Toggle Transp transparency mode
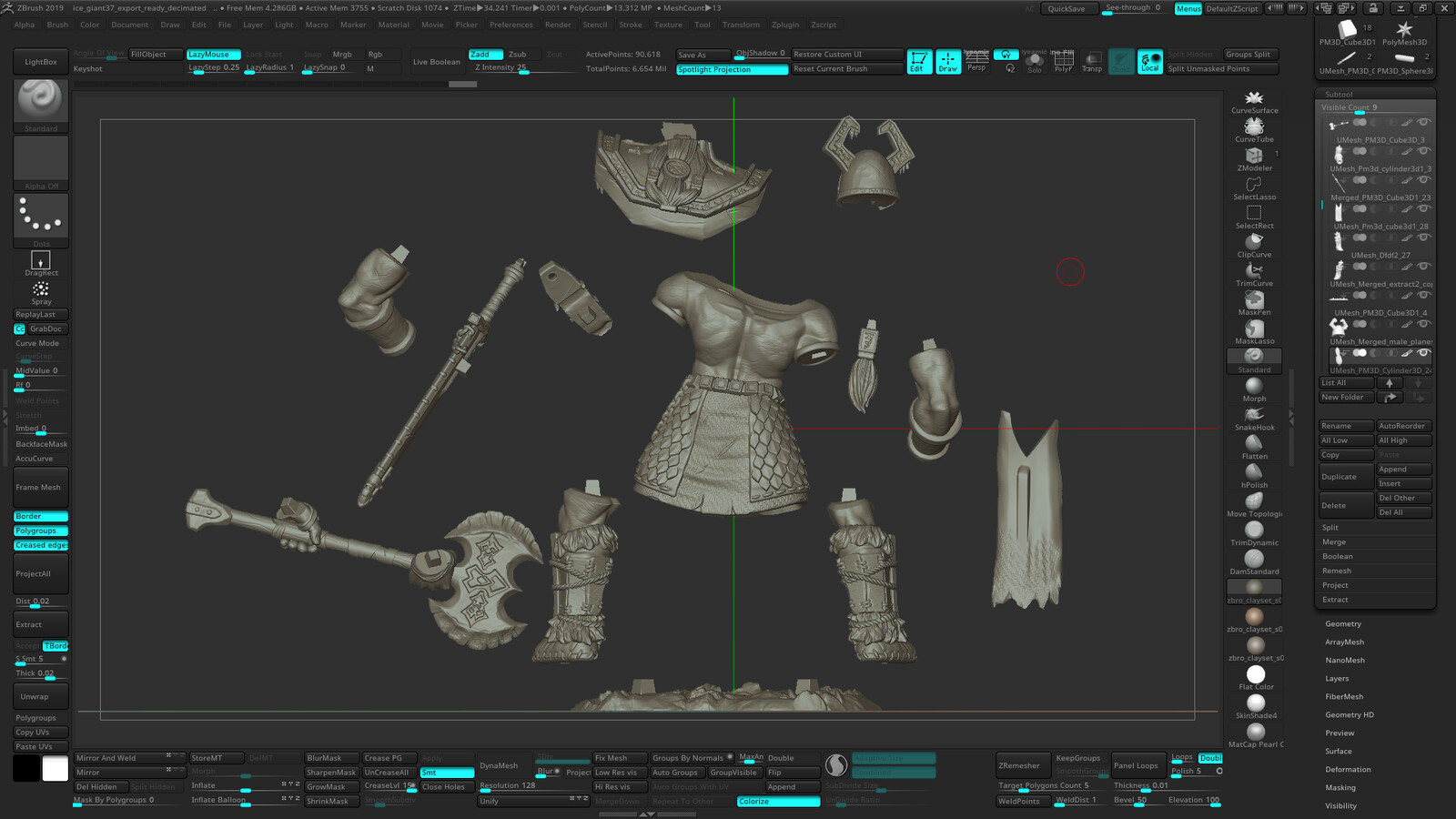The image size is (1456, 819). 1092,62
